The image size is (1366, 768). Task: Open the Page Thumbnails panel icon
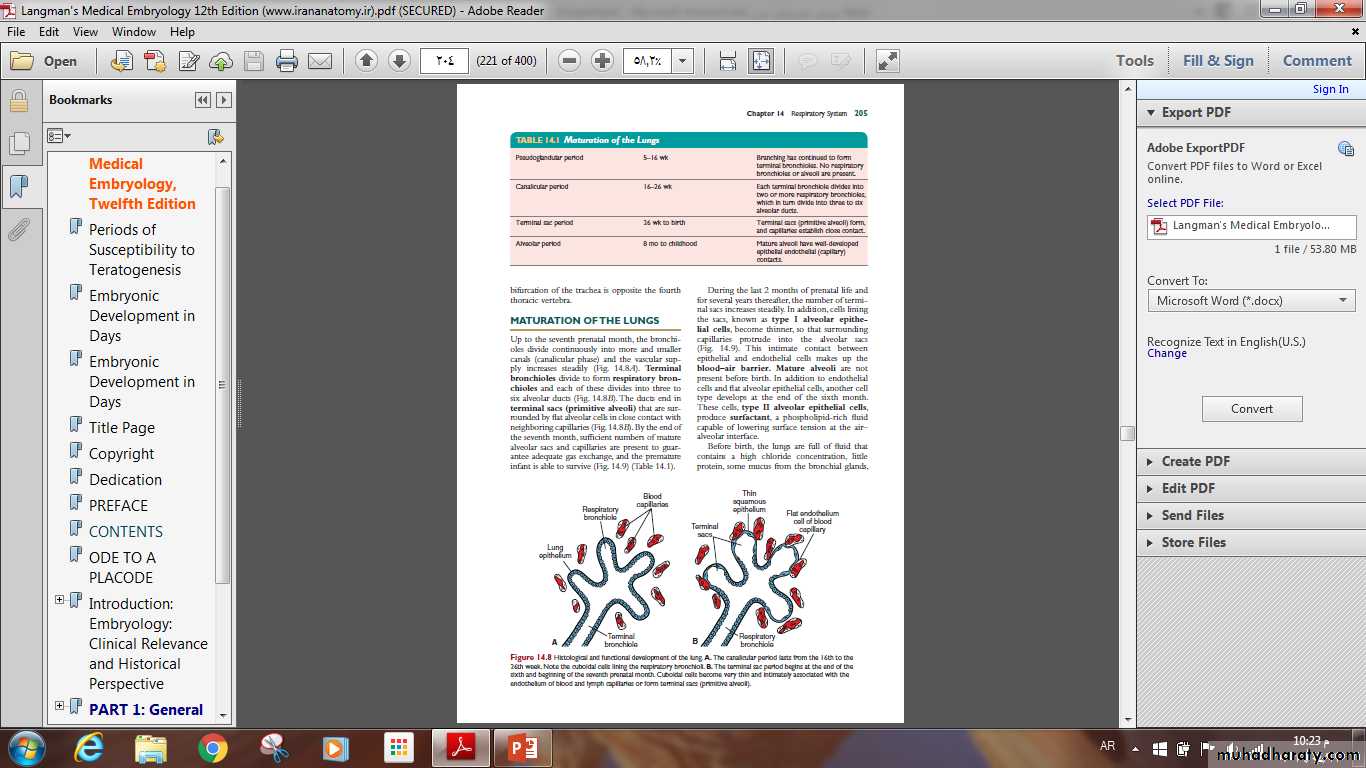[18, 144]
